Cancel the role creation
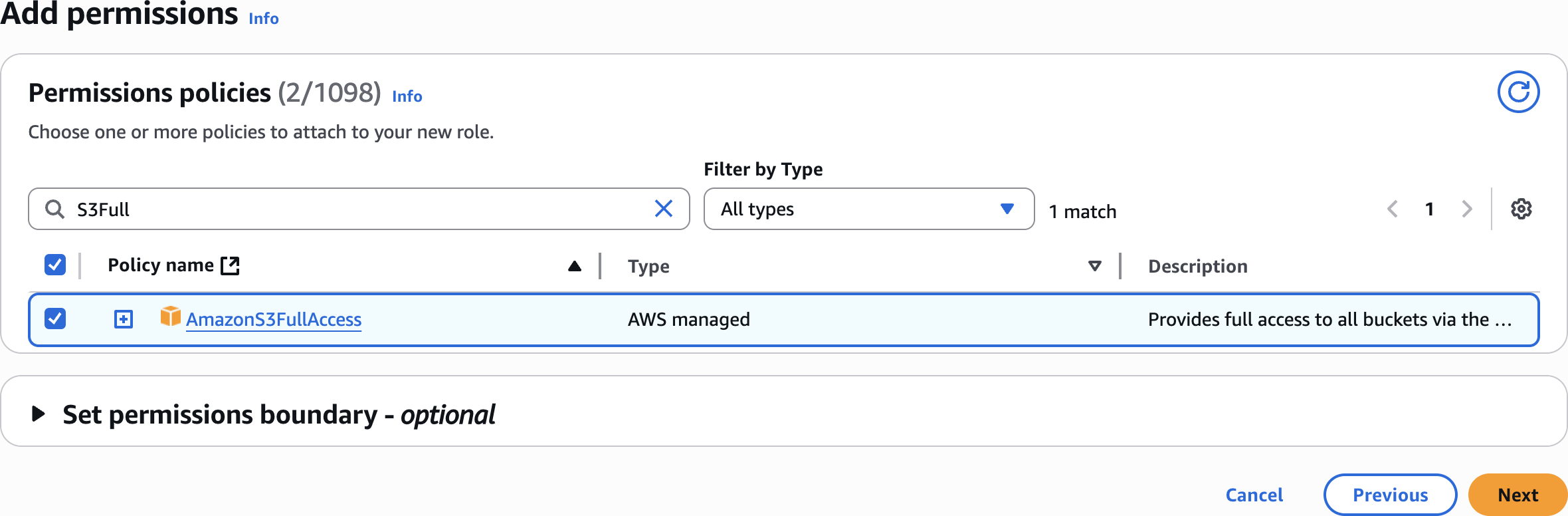Viewport: 1568px width, 516px height. (1254, 495)
